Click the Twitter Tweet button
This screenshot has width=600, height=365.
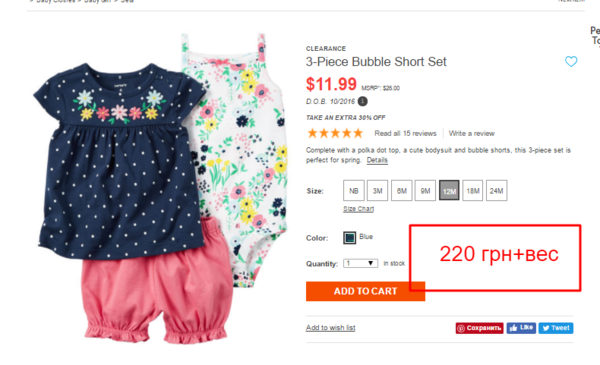[556, 328]
